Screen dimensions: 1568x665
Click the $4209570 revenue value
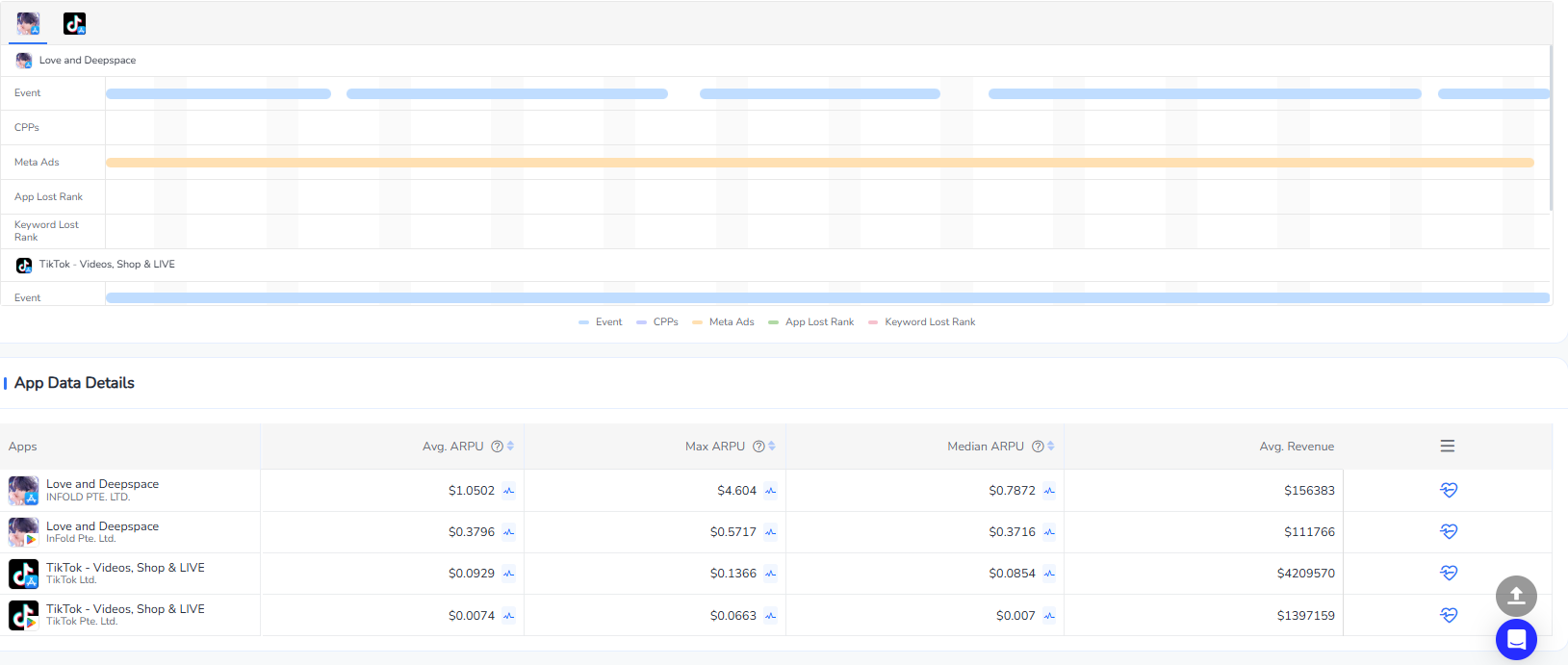[x=1306, y=574]
